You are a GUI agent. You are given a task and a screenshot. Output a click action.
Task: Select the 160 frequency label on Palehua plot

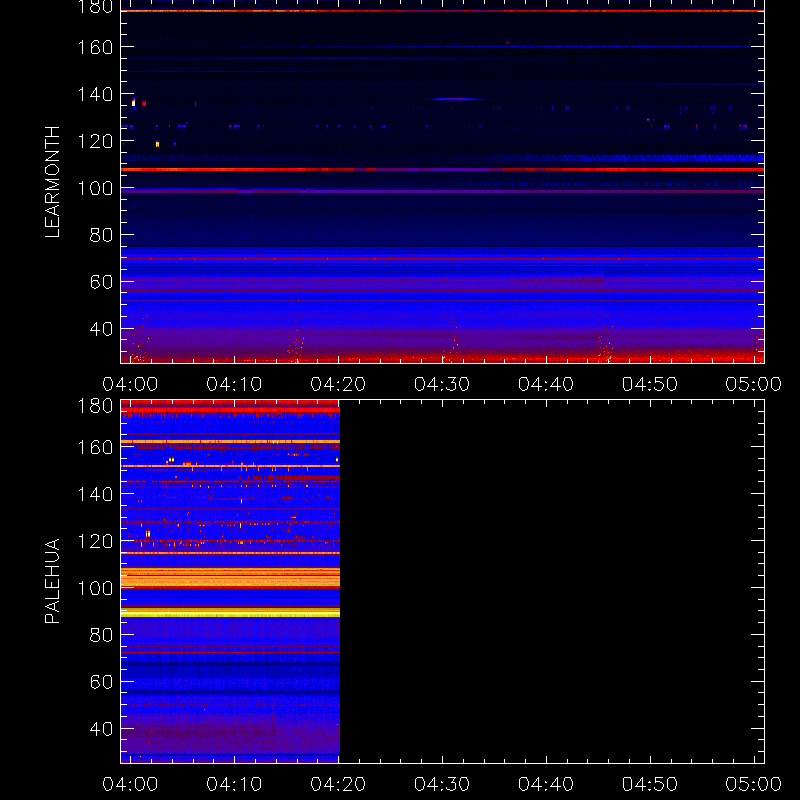pyautogui.click(x=95, y=447)
